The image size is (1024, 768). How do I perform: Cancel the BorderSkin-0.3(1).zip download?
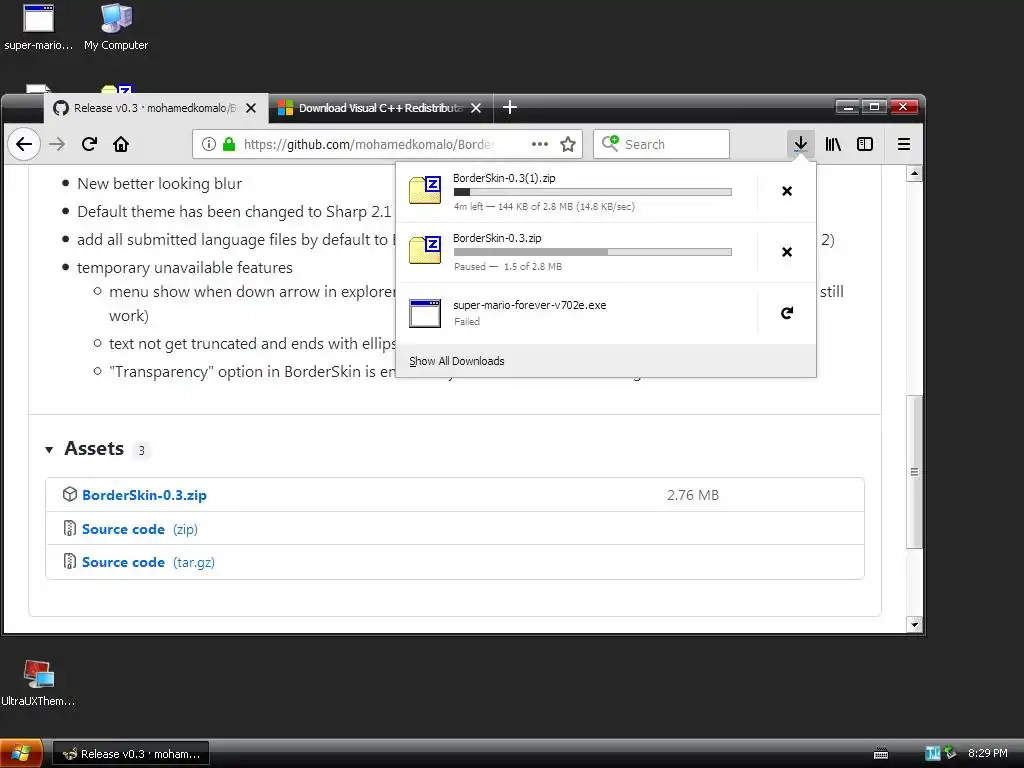[787, 191]
